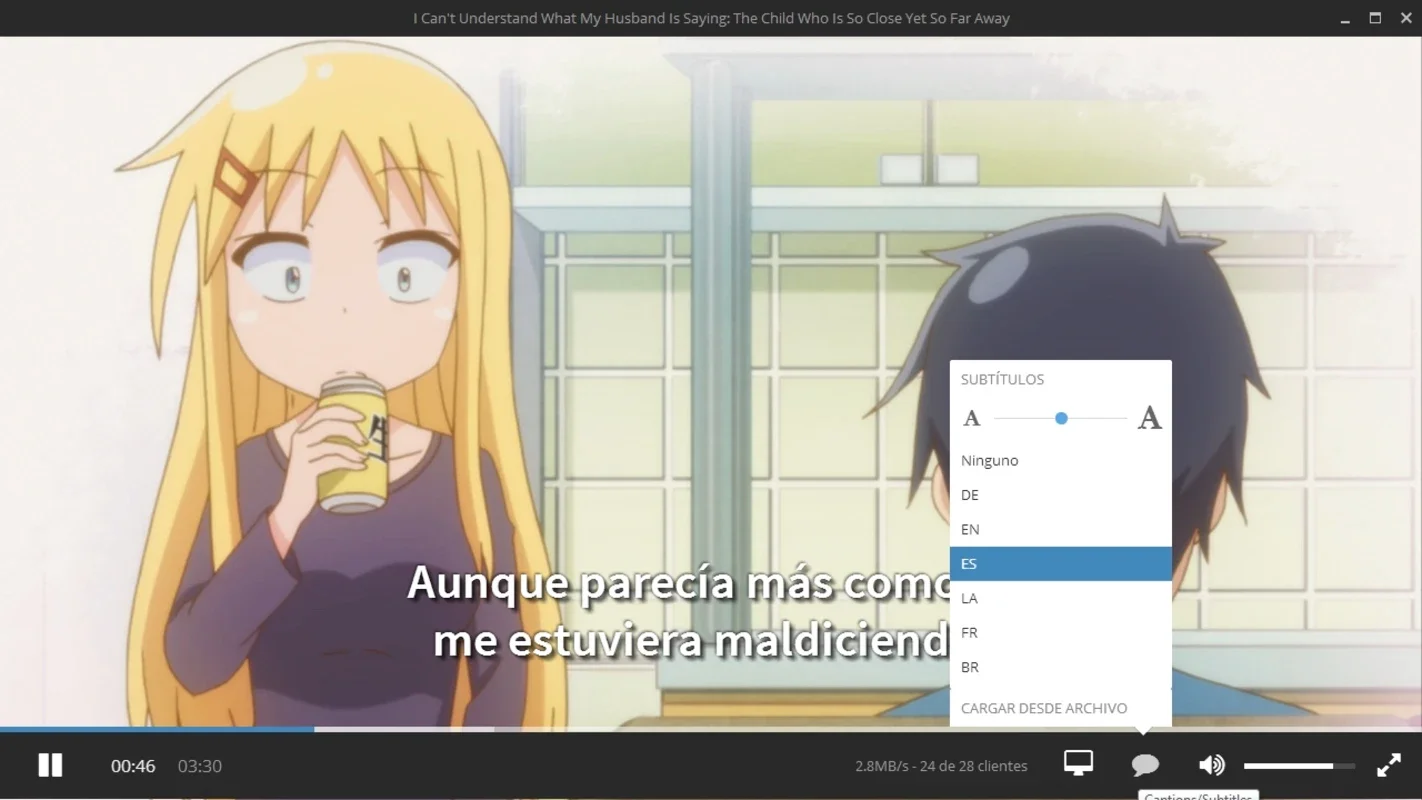Click the subtitle font size slider

coord(1061,418)
